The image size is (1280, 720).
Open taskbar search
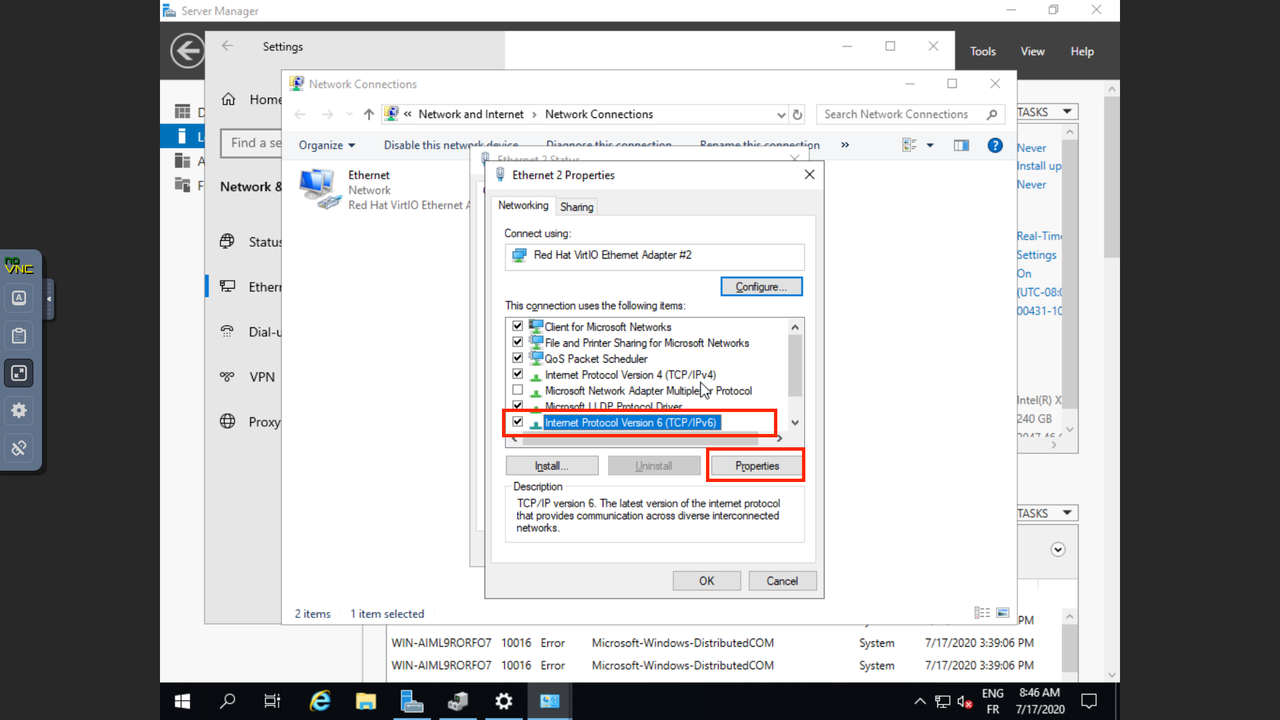228,701
